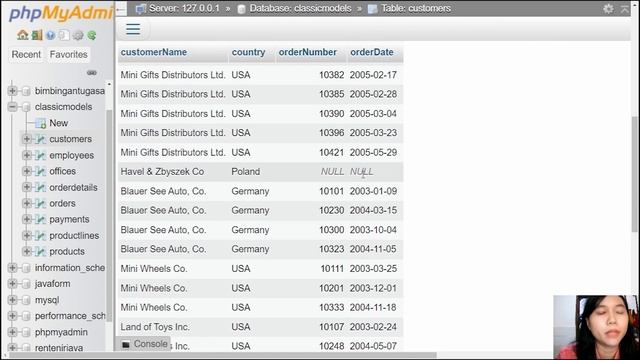Click the main page vertical scrollbar
Screen dimensions: 640x360
point(635,173)
